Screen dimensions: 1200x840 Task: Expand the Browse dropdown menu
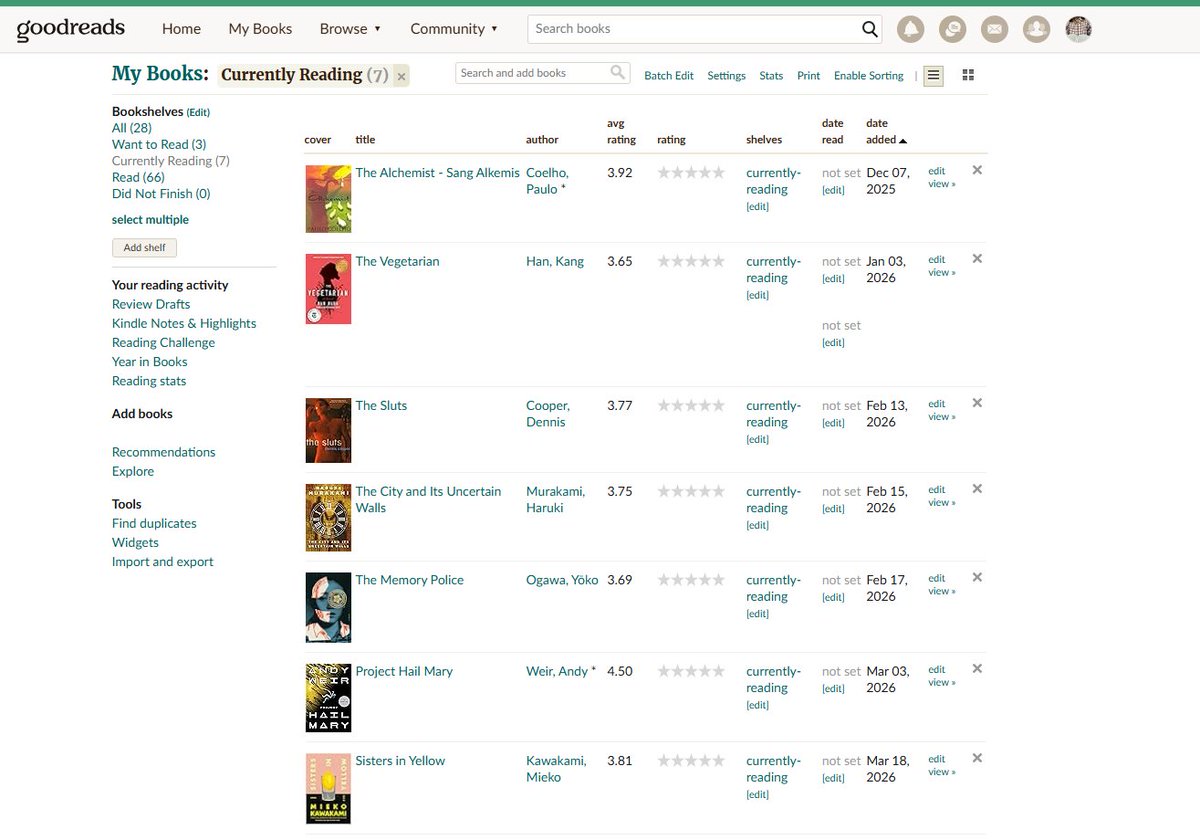(x=350, y=29)
